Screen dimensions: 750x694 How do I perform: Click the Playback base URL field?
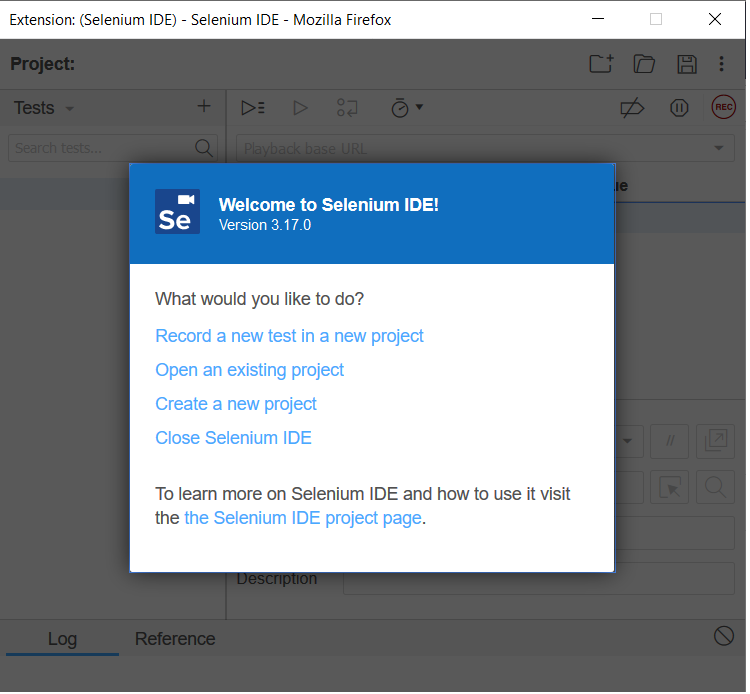point(485,148)
